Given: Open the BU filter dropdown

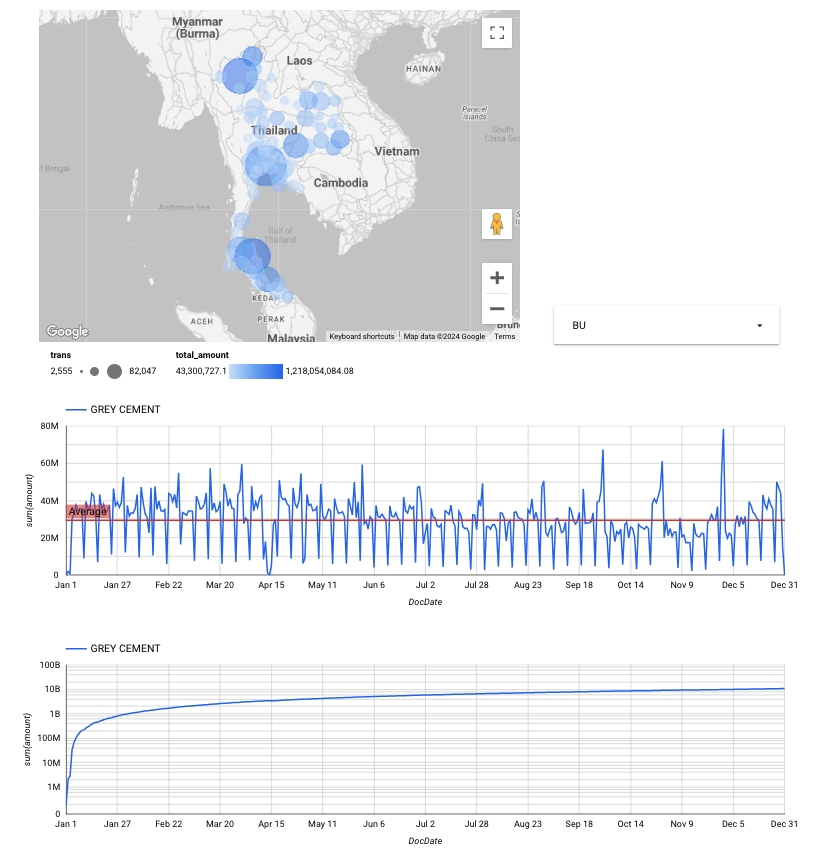Looking at the screenshot, I should tap(666, 324).
